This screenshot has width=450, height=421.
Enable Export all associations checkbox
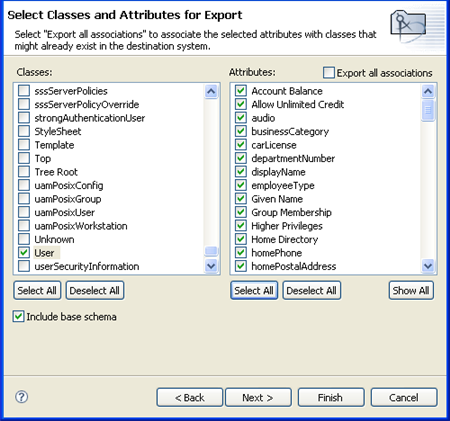(329, 73)
